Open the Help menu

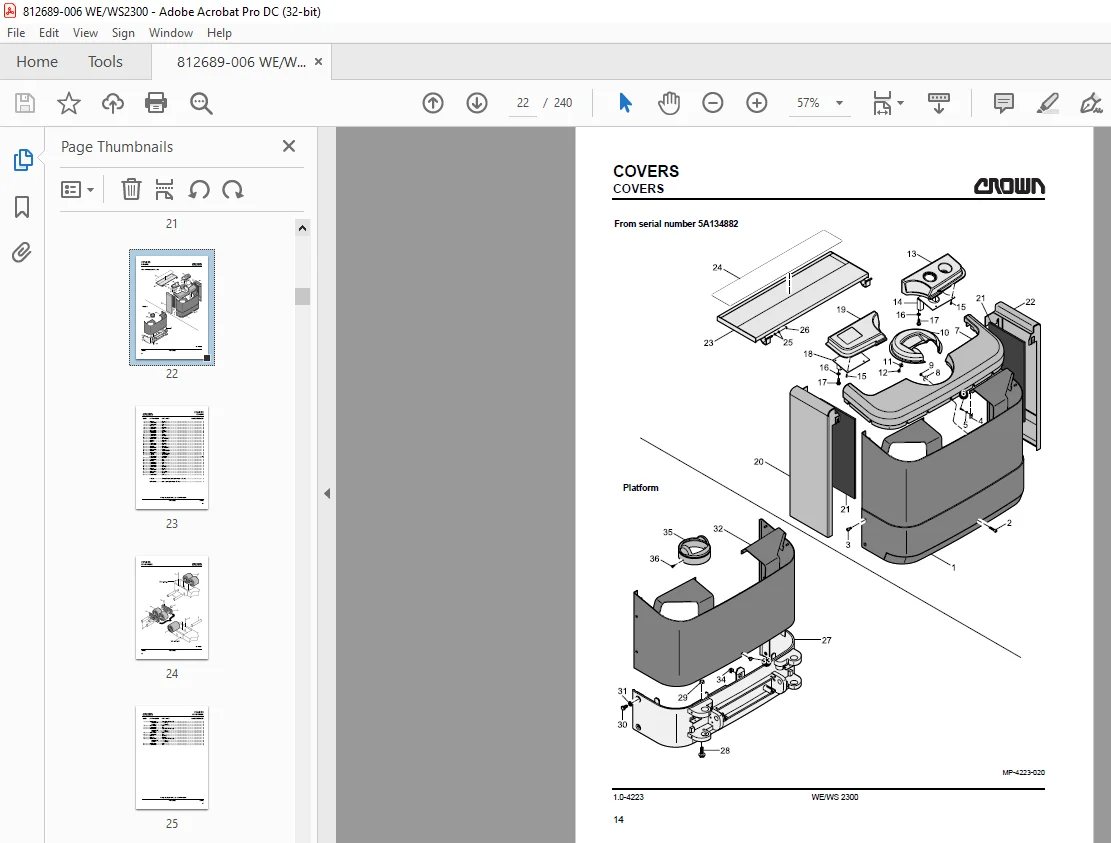pyautogui.click(x=219, y=33)
